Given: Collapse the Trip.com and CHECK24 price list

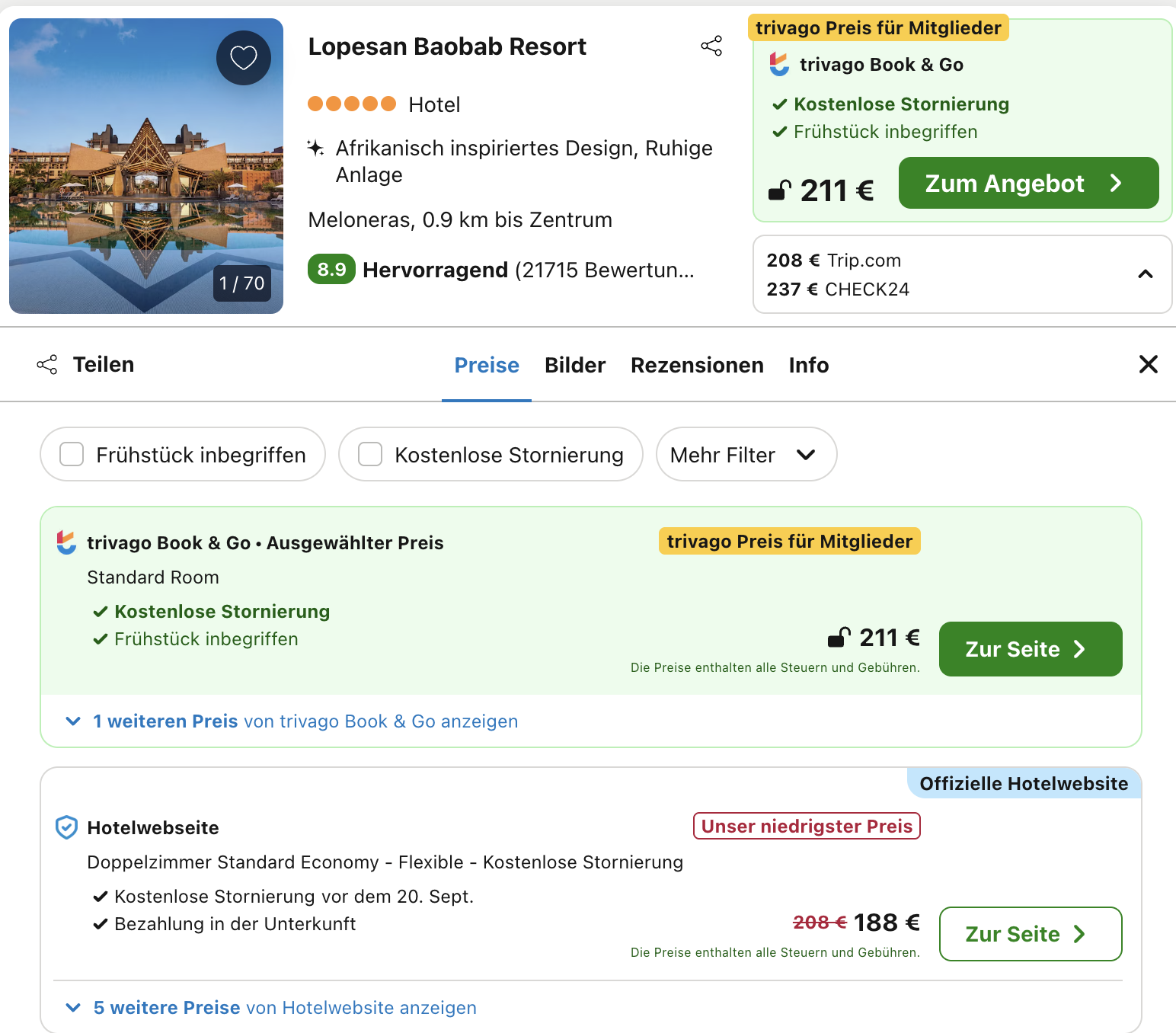Looking at the screenshot, I should click(1145, 274).
